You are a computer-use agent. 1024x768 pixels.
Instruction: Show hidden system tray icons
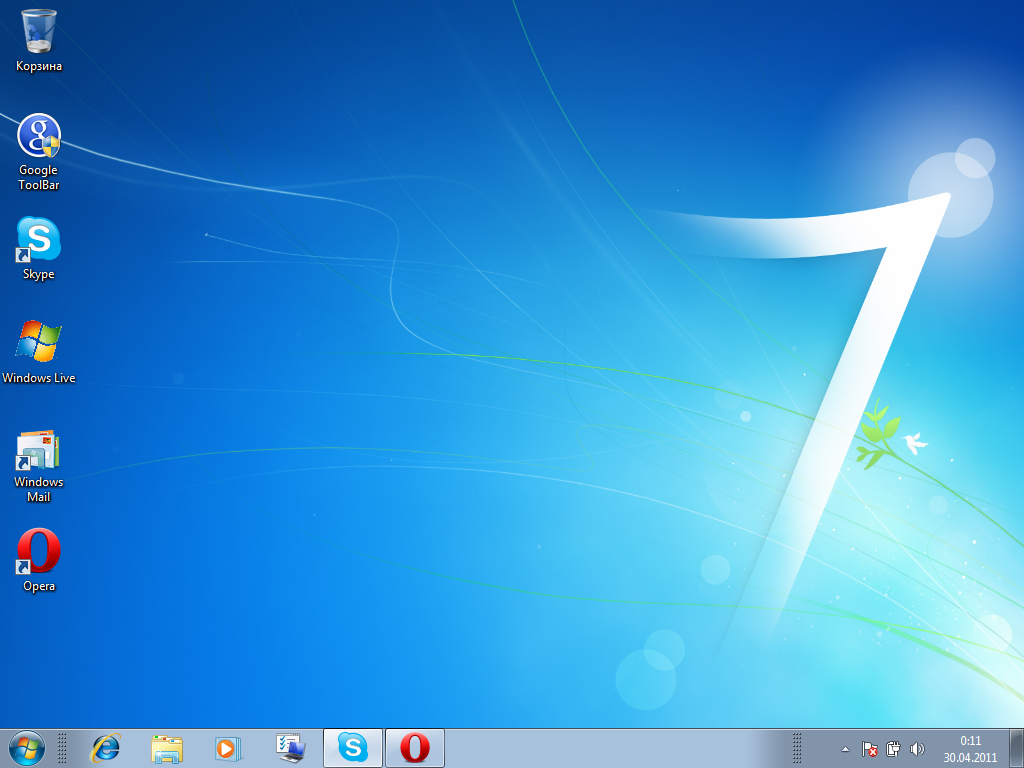coord(845,748)
